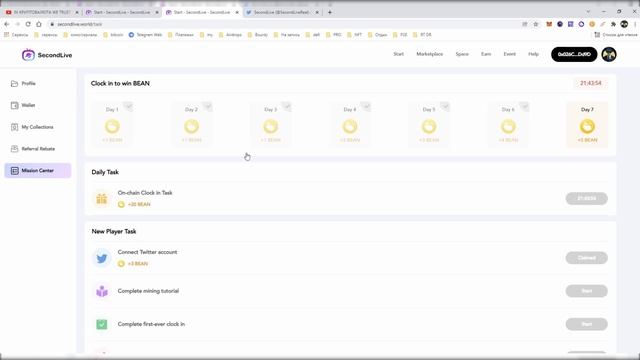Viewport: 640px width, 360px height.
Task: Open the SecondLive logo home link
Action: 47,55
